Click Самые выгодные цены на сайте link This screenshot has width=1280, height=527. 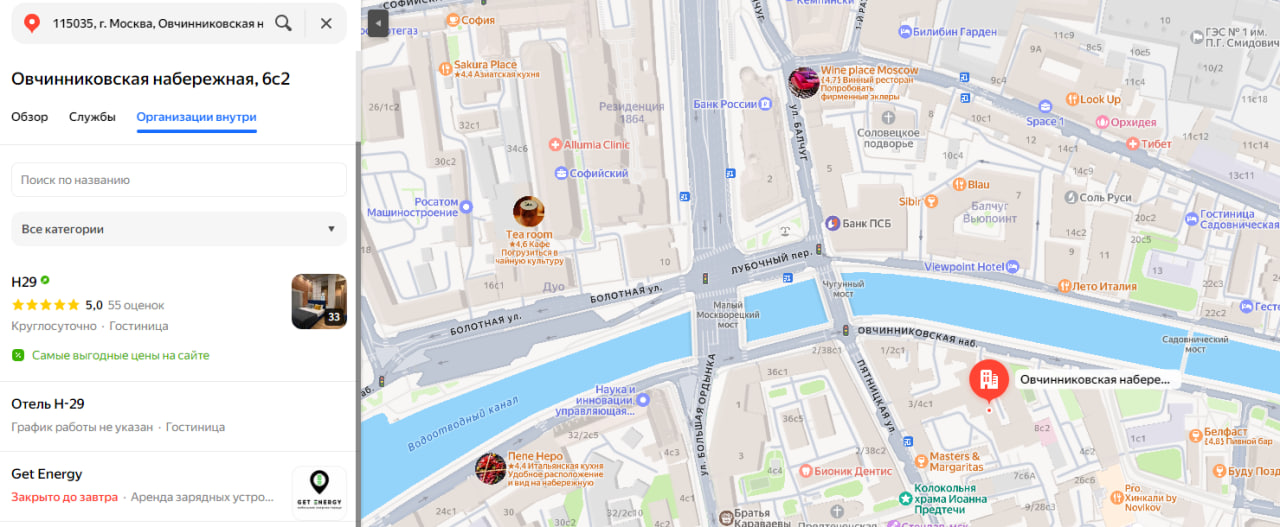click(120, 355)
